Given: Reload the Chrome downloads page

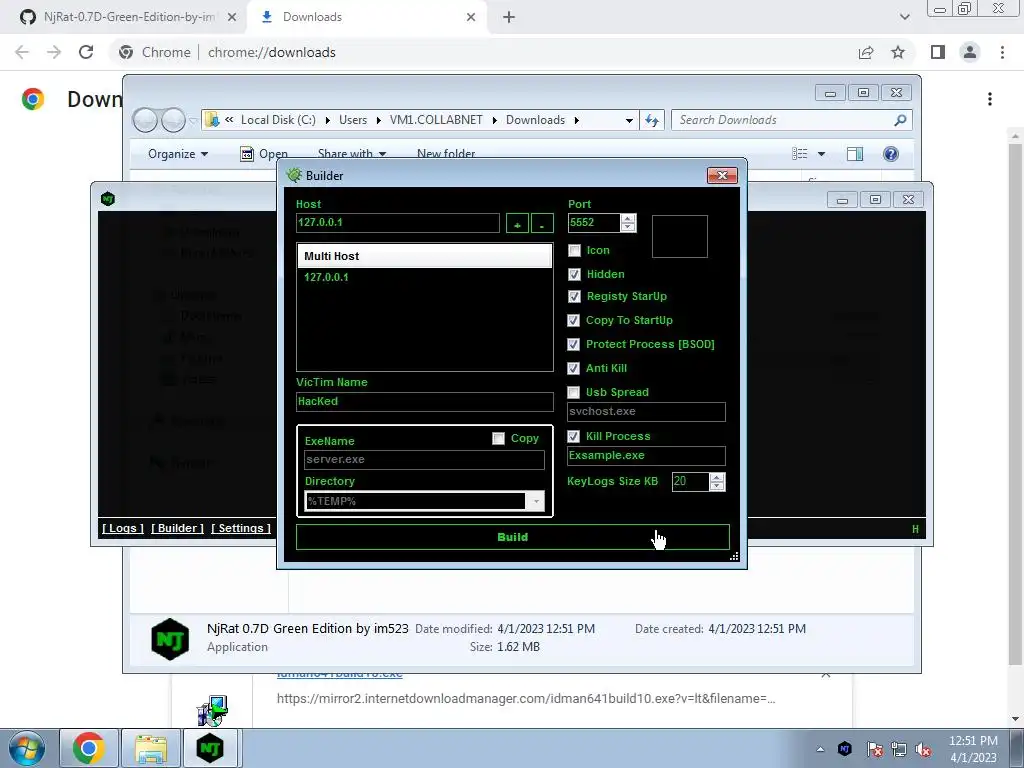Looking at the screenshot, I should (x=86, y=52).
